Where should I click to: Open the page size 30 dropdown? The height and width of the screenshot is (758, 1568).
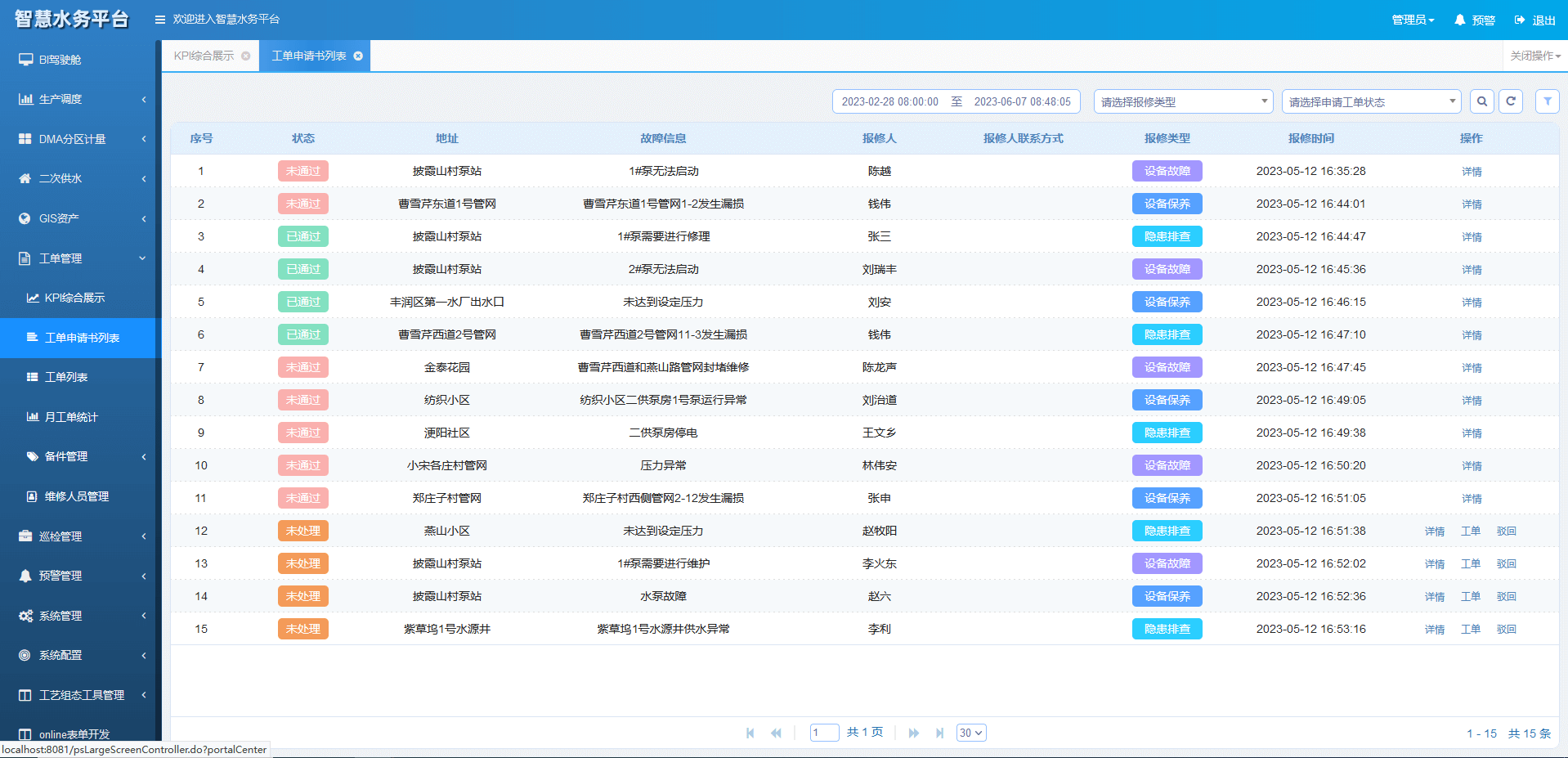tap(971, 733)
